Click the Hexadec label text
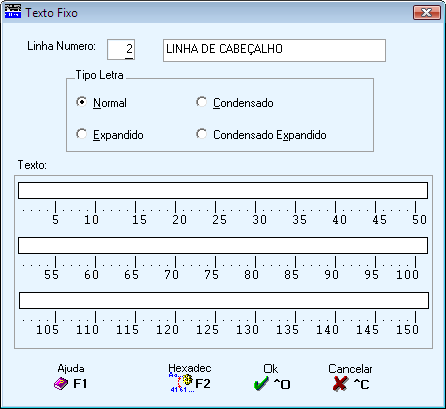446x409 pixels. (190, 368)
